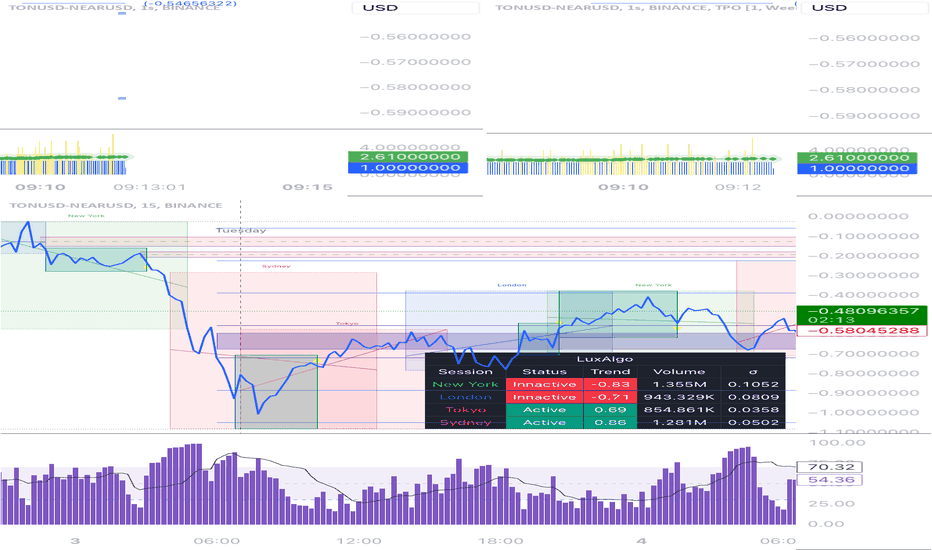Click the -0.71 trend cell
Screen dimensions: 932x550
click(x=610, y=397)
